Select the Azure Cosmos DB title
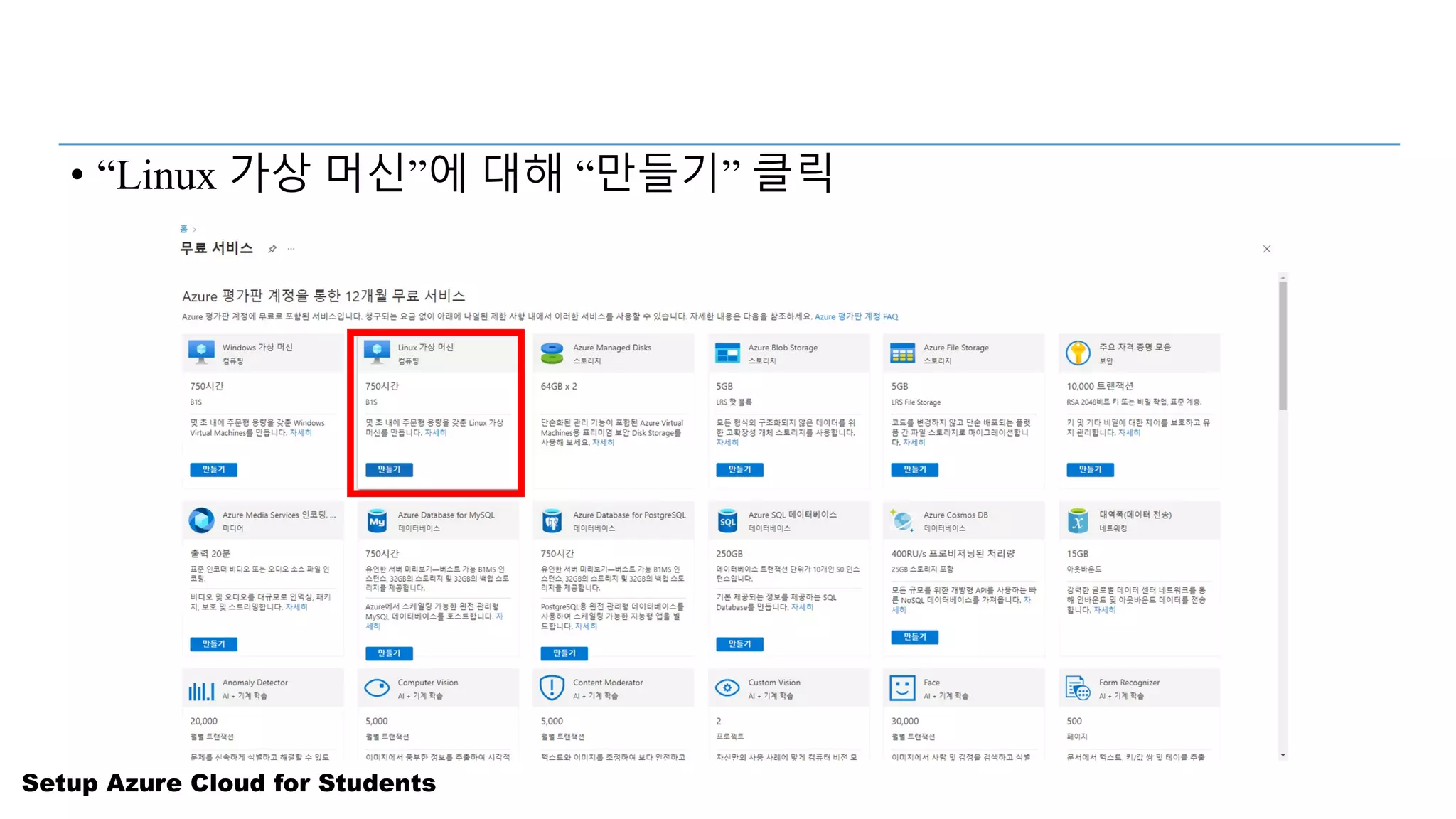 coord(955,515)
